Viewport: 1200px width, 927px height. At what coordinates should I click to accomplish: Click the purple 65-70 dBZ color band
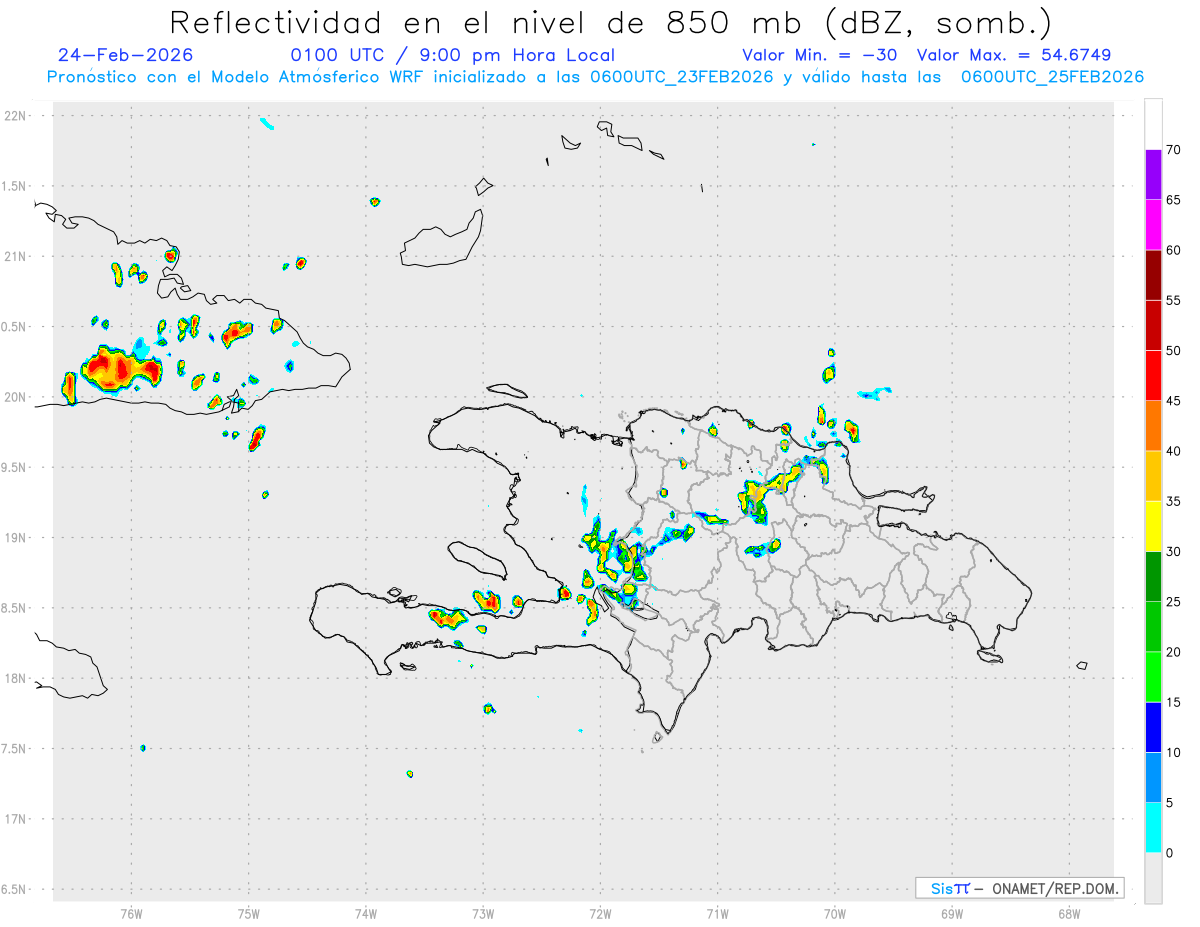(1153, 175)
